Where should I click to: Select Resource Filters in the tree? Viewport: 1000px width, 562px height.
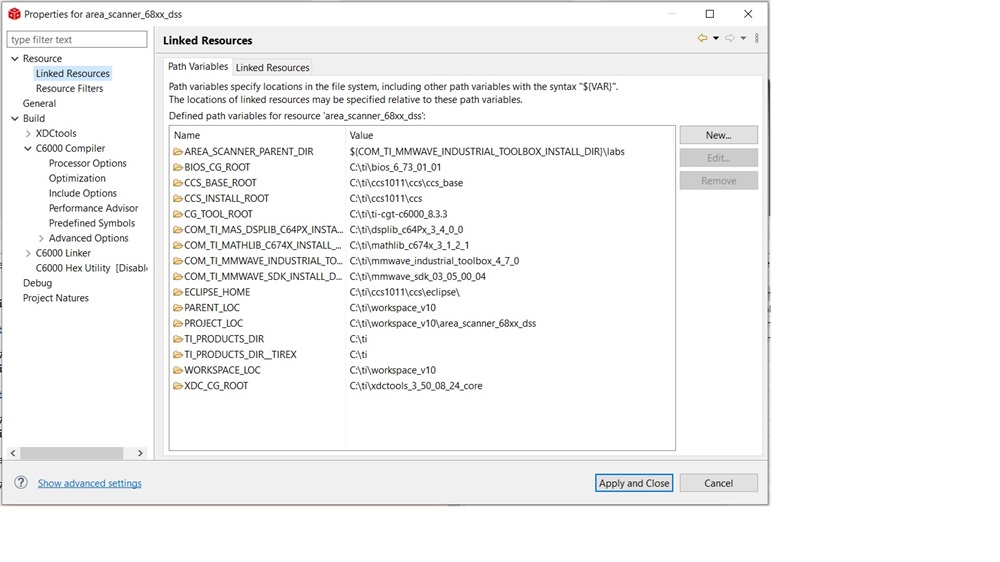pos(70,89)
